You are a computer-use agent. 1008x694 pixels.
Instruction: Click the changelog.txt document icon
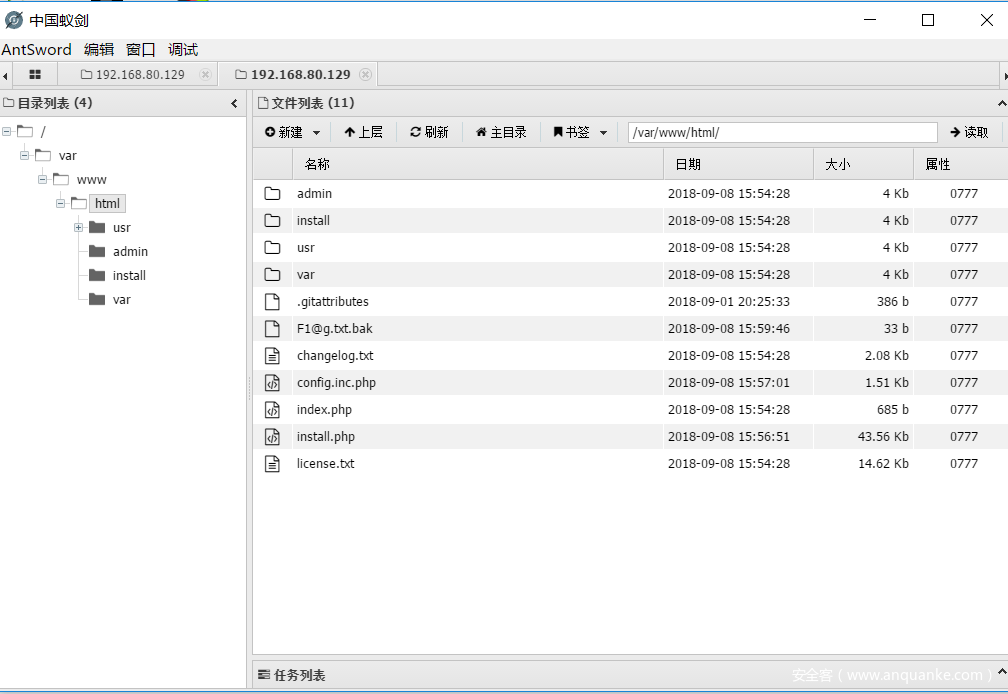[x=272, y=356]
